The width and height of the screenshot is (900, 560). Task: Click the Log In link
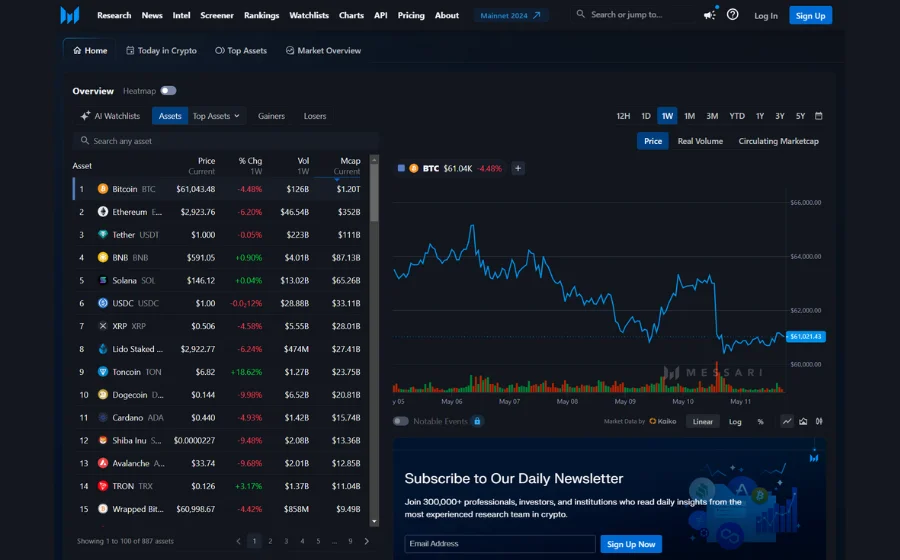tap(766, 15)
